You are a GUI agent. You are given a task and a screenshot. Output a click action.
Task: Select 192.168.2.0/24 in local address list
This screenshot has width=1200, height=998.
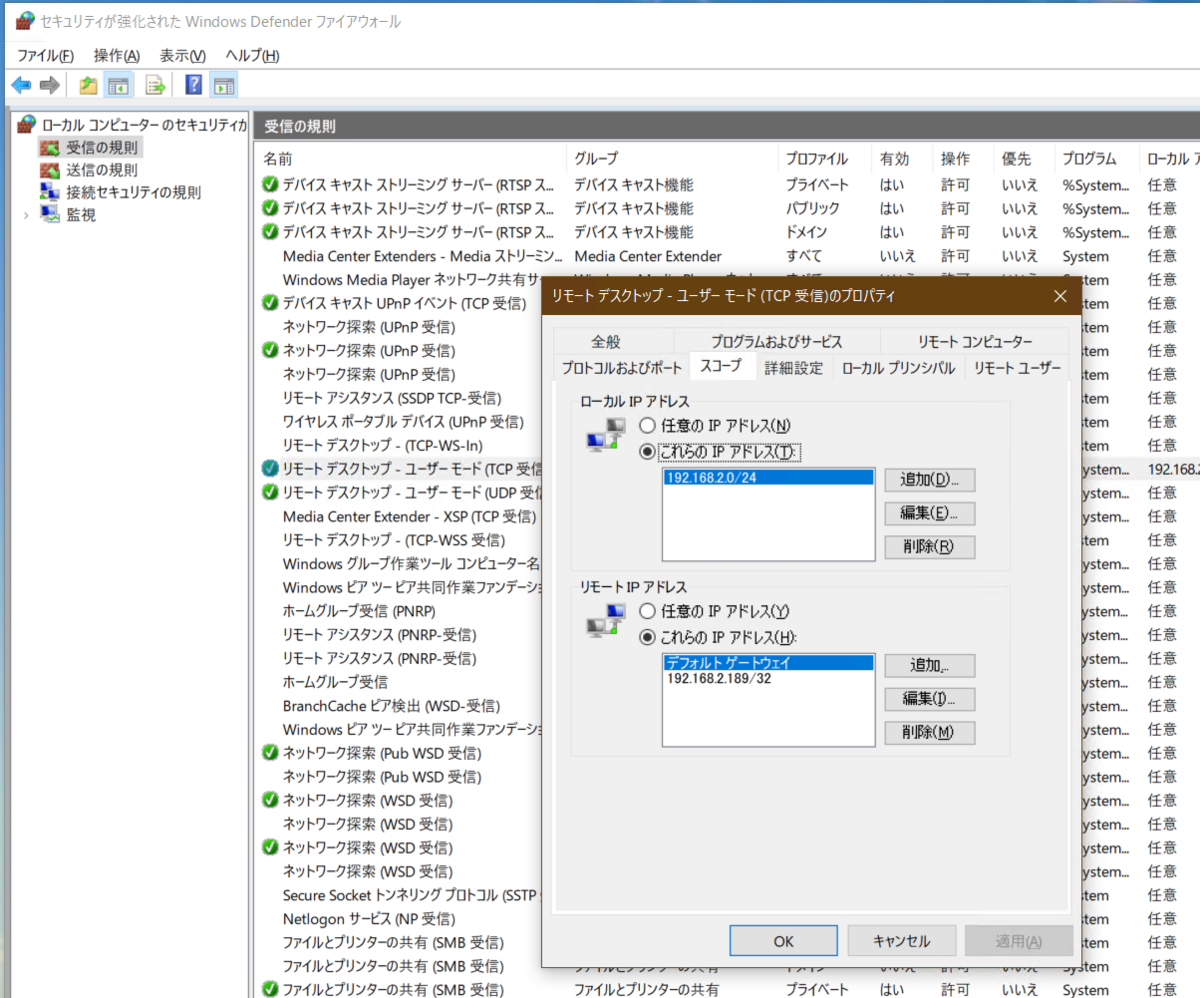(768, 477)
